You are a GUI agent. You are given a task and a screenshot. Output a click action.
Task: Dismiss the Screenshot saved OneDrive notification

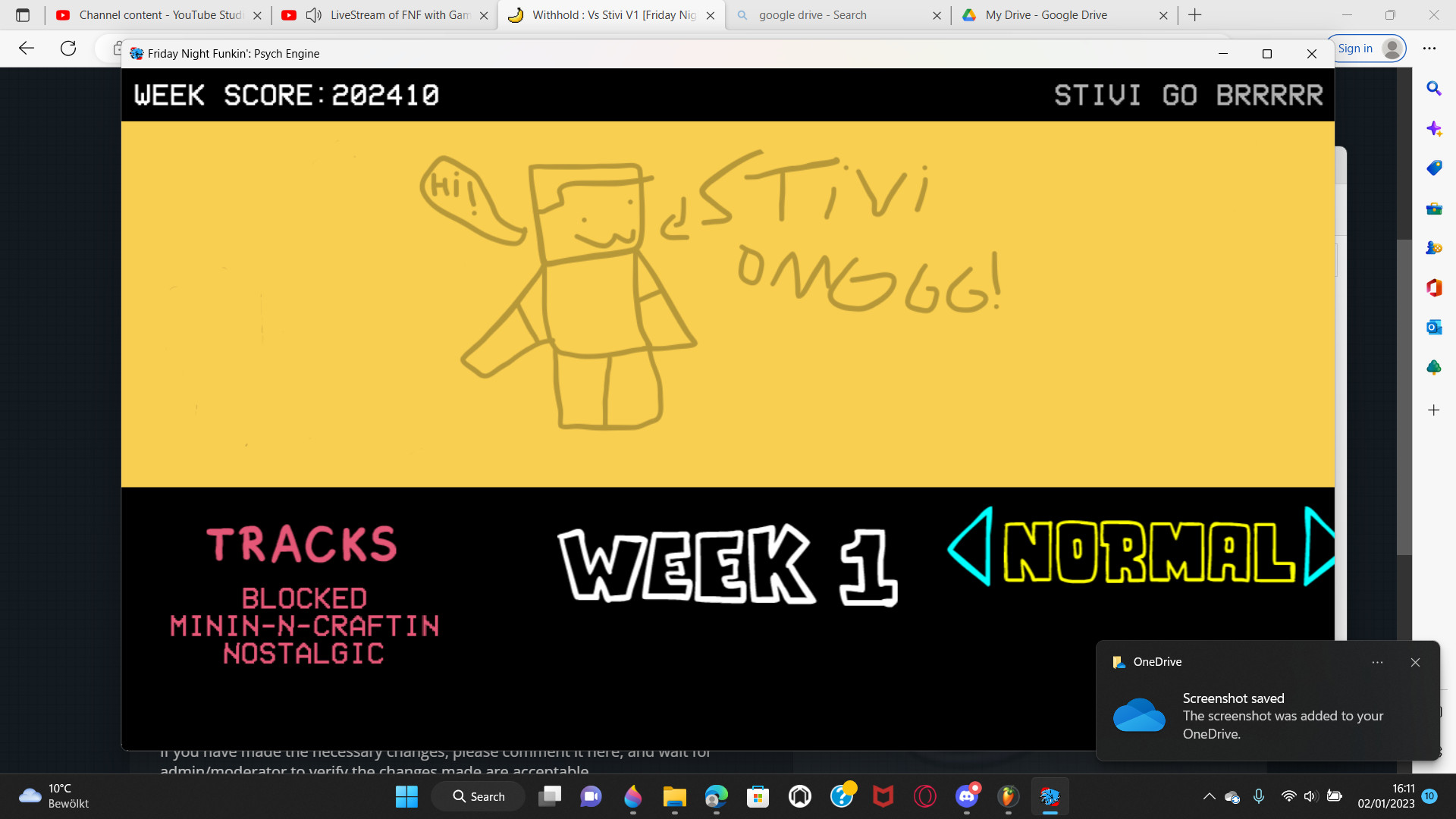1415,662
